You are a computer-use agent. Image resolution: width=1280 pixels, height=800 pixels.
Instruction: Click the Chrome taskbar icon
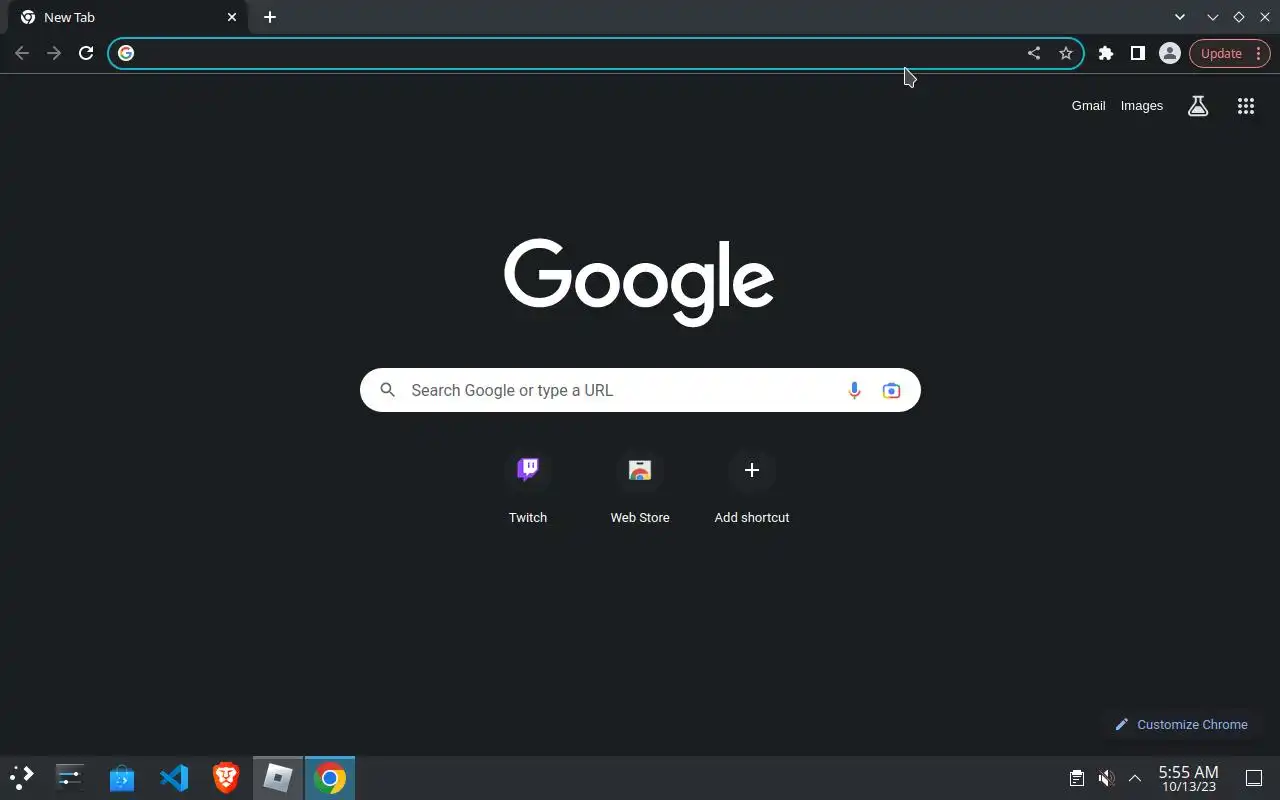330,777
